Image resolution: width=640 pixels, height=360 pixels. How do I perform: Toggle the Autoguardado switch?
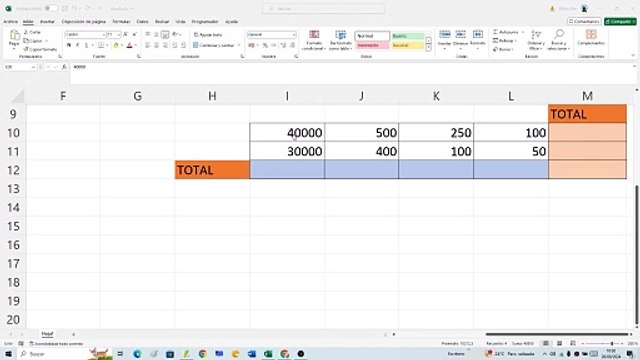click(51, 8)
